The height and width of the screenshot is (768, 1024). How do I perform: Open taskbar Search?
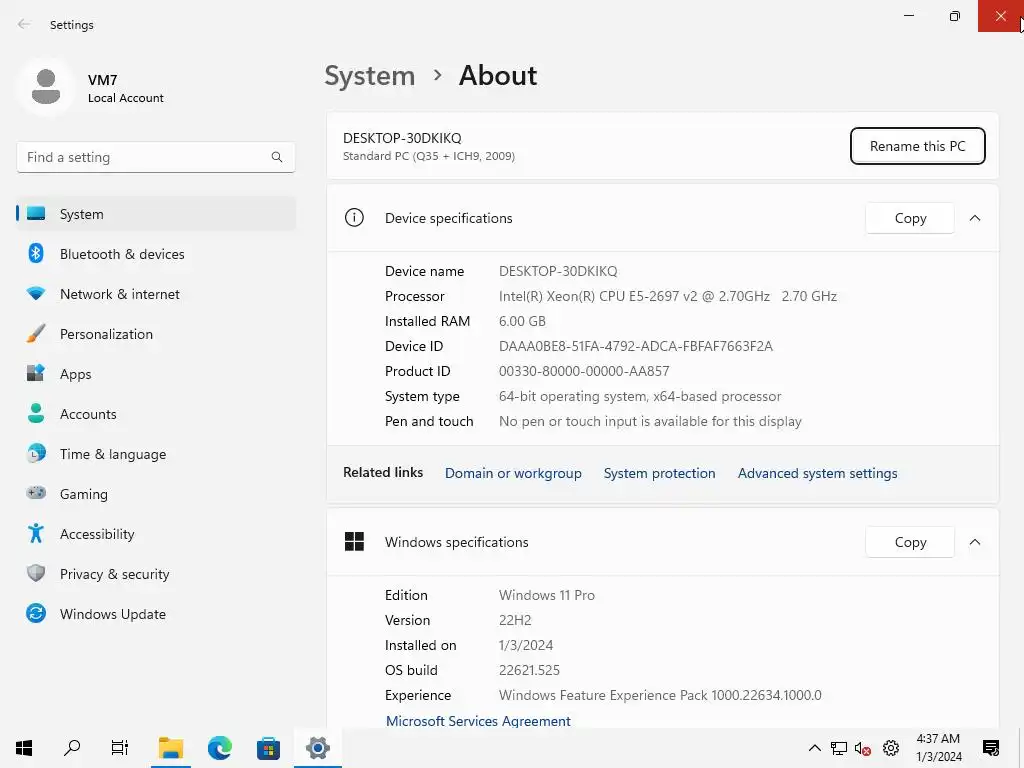pos(72,748)
